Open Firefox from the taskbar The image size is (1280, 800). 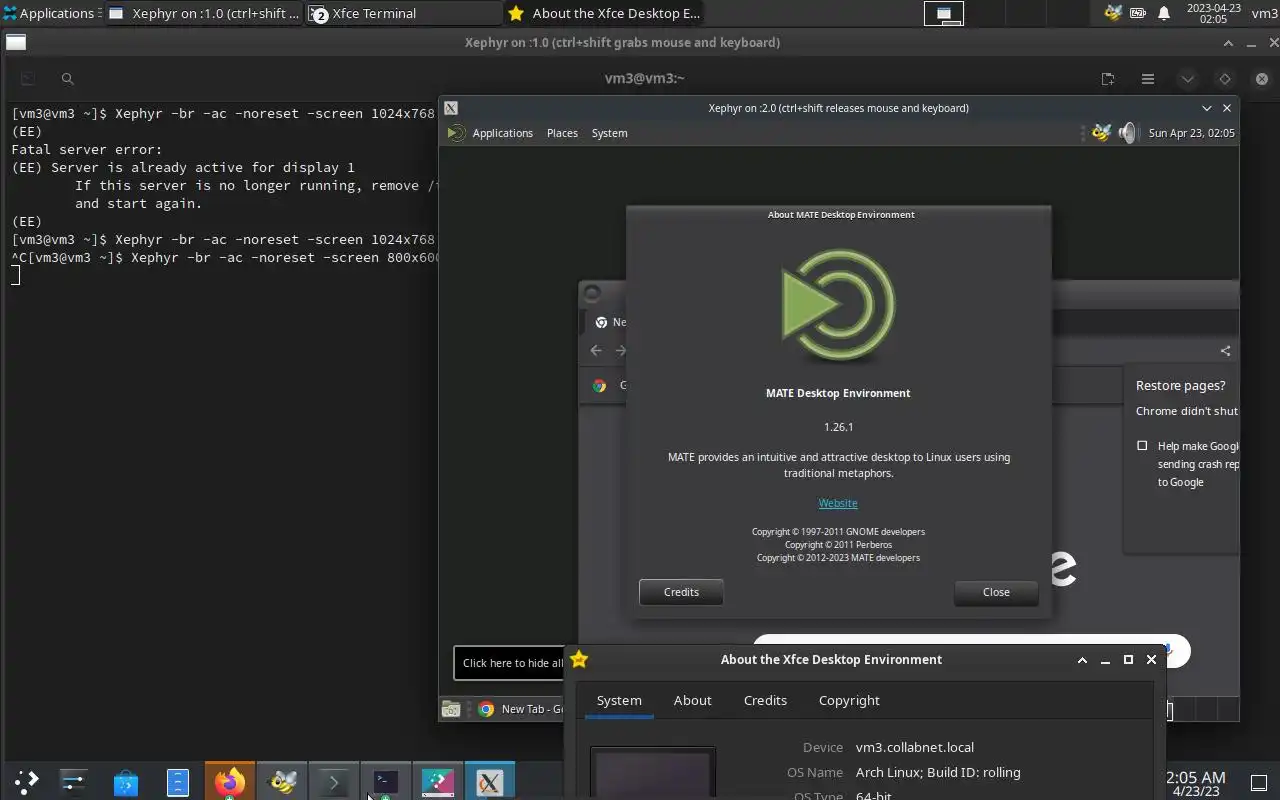click(x=230, y=781)
